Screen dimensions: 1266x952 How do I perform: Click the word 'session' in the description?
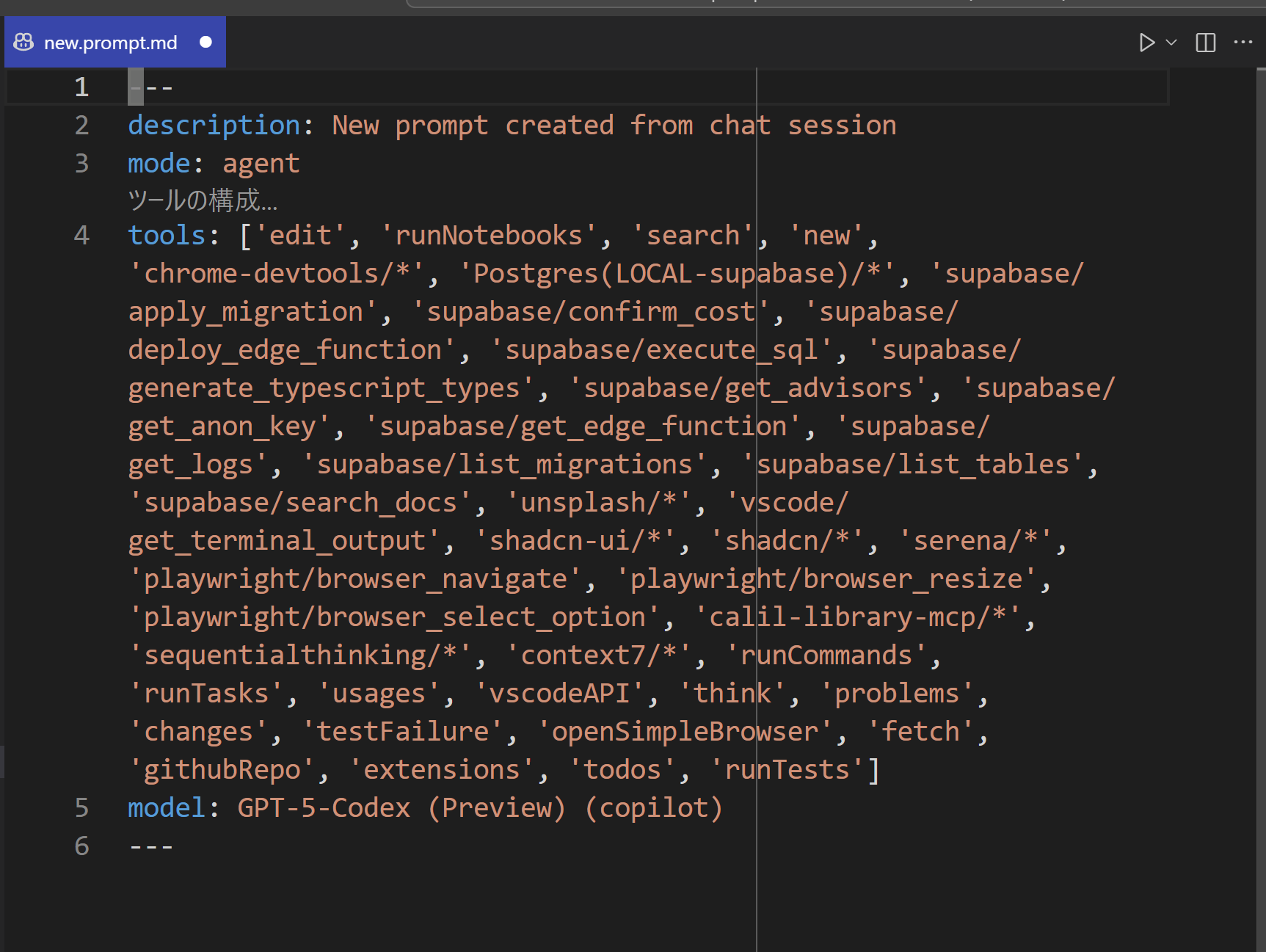pyautogui.click(x=843, y=126)
